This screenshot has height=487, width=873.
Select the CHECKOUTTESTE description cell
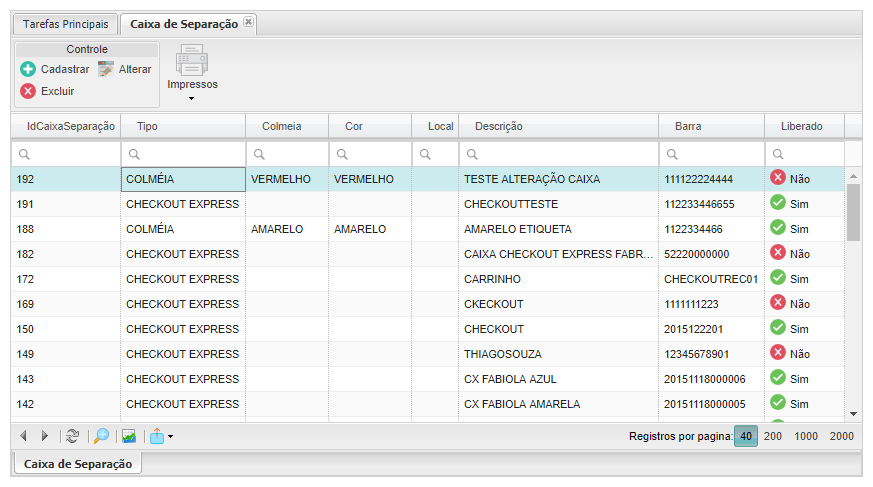(558, 204)
